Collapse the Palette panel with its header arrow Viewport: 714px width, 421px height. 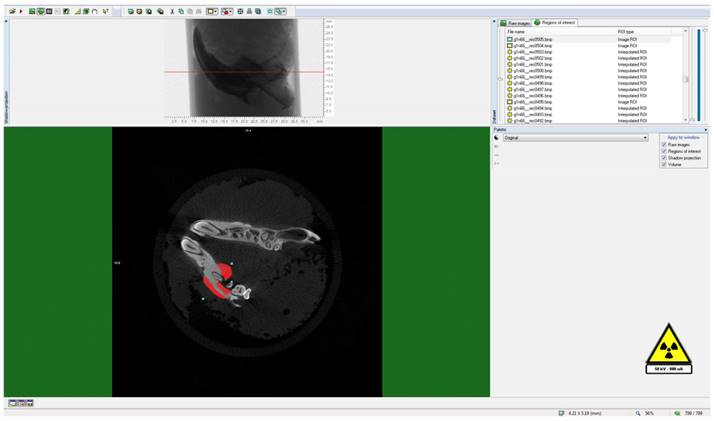tap(706, 130)
